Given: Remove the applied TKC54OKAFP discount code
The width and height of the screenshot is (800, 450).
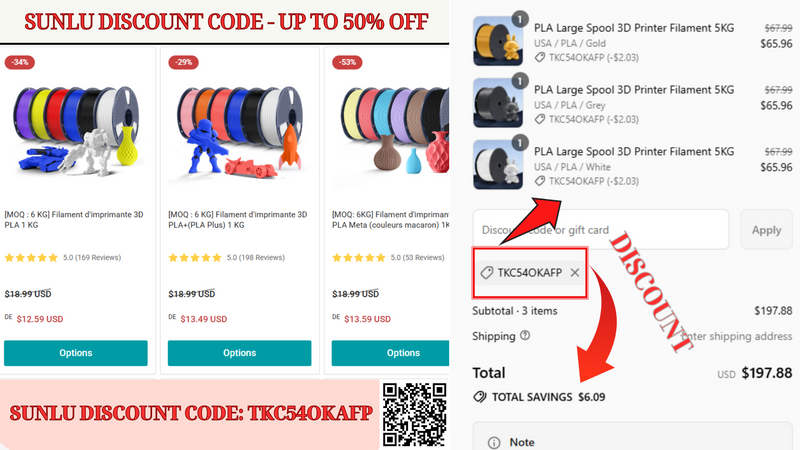Looking at the screenshot, I should [x=575, y=272].
